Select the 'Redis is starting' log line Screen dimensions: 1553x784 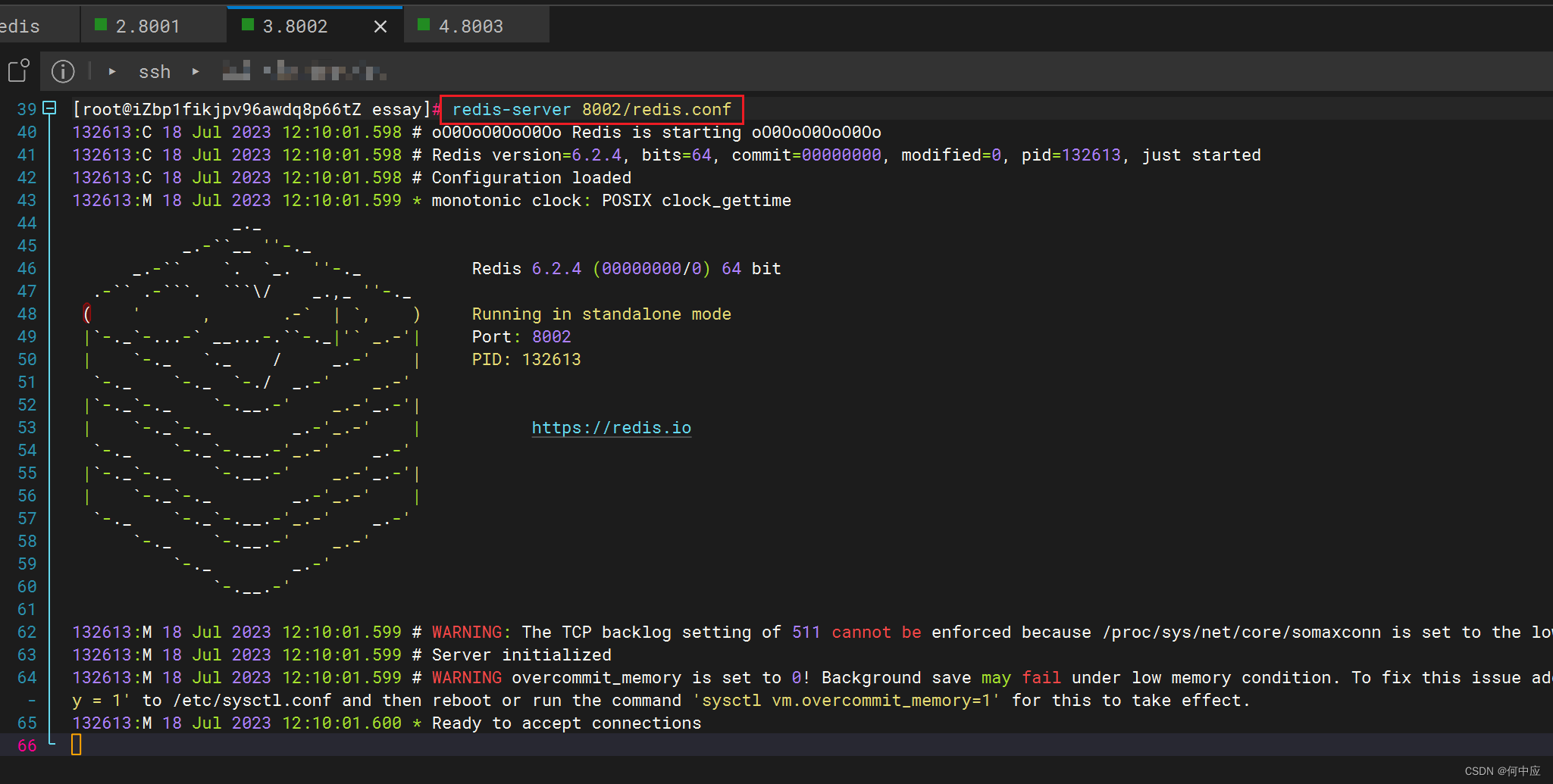point(477,133)
